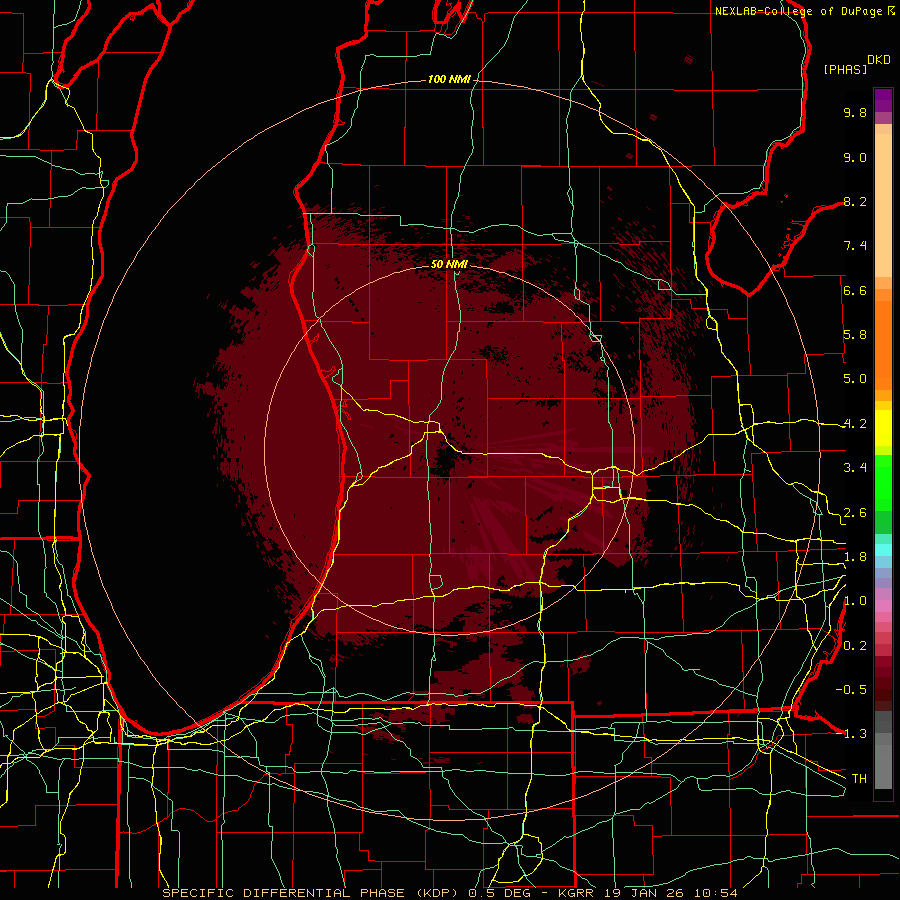Click the 9.8 scale value

(x=855, y=112)
